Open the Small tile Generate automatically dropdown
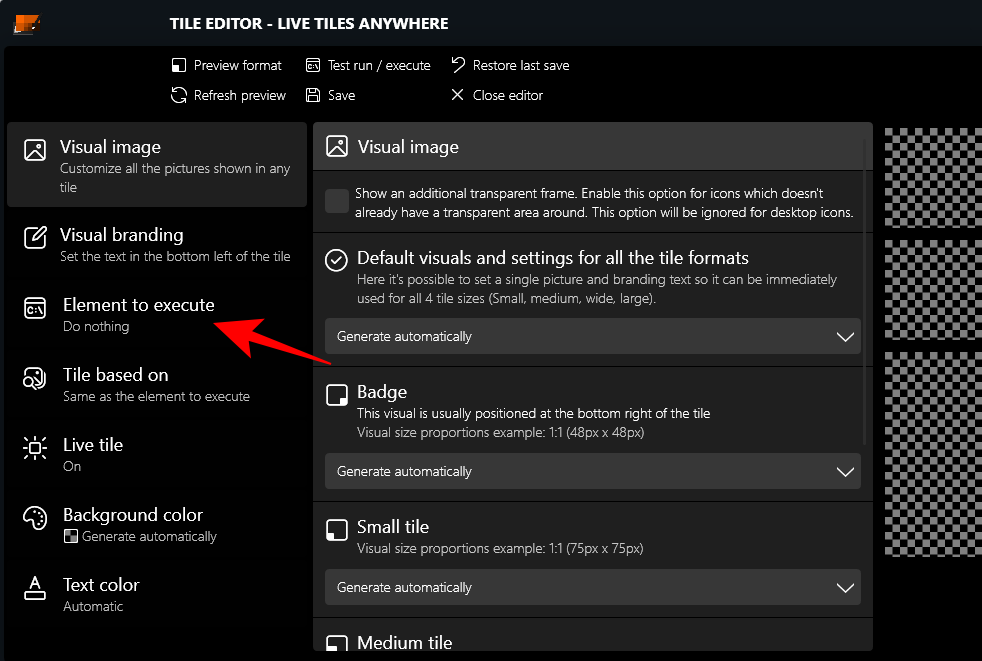The height and width of the screenshot is (661, 982). (592, 588)
